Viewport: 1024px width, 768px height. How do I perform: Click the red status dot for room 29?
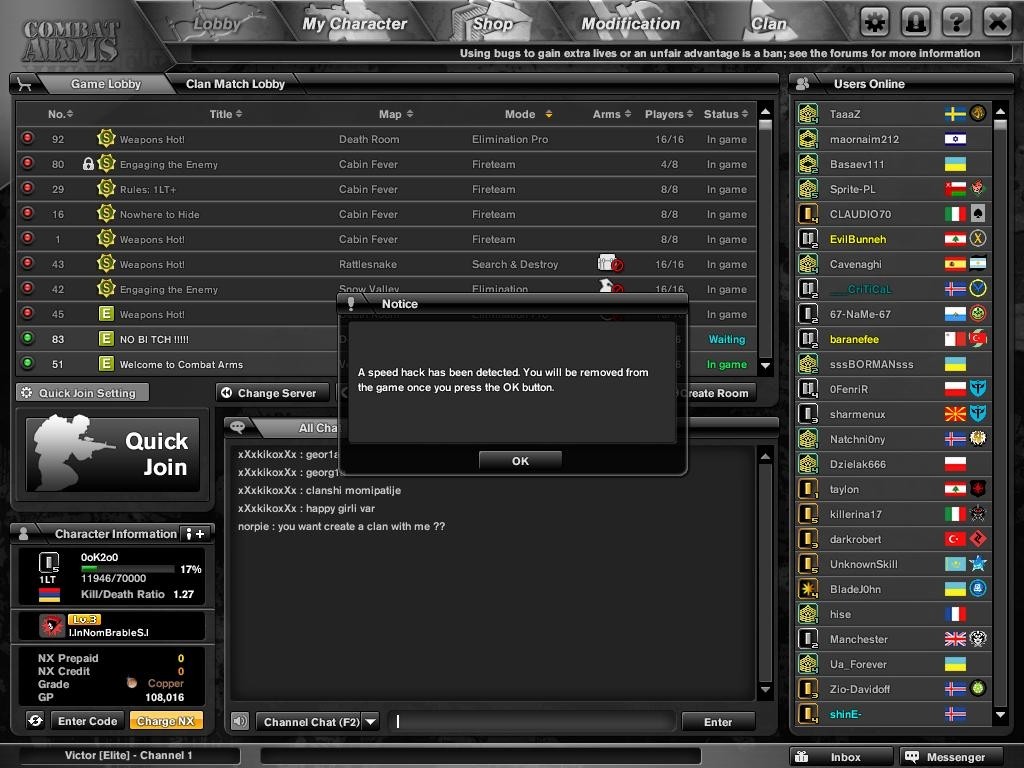(27, 188)
